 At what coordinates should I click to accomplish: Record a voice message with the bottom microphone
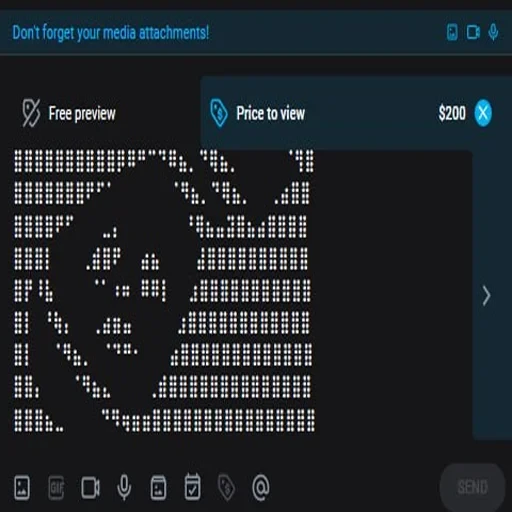tap(124, 488)
